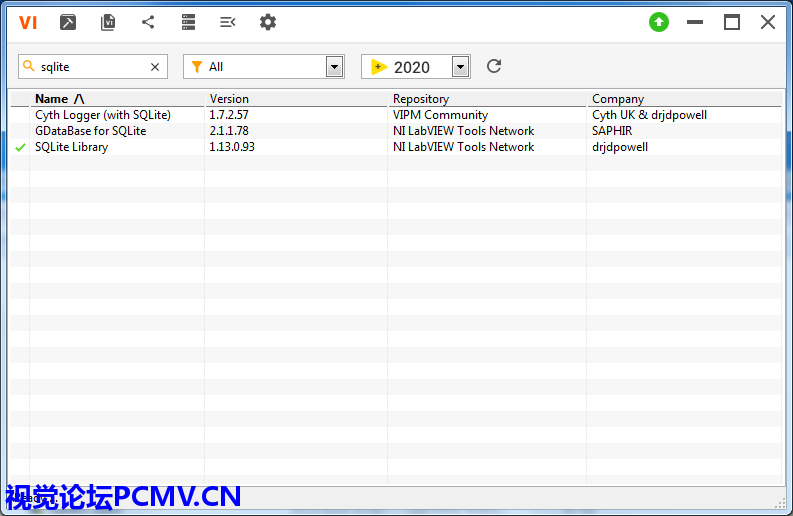Expand the All filter dropdown
The height and width of the screenshot is (516, 793).
[x=334, y=67]
